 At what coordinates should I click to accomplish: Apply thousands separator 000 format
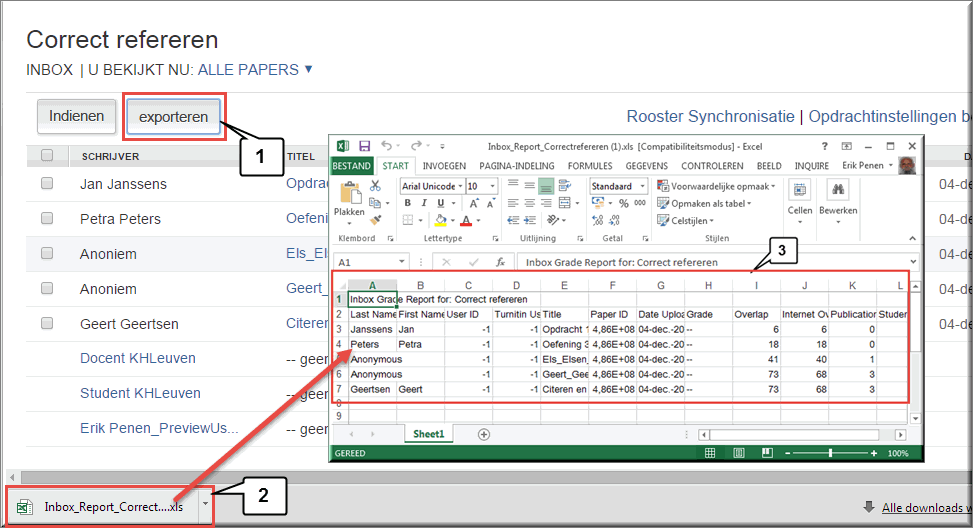tap(640, 203)
